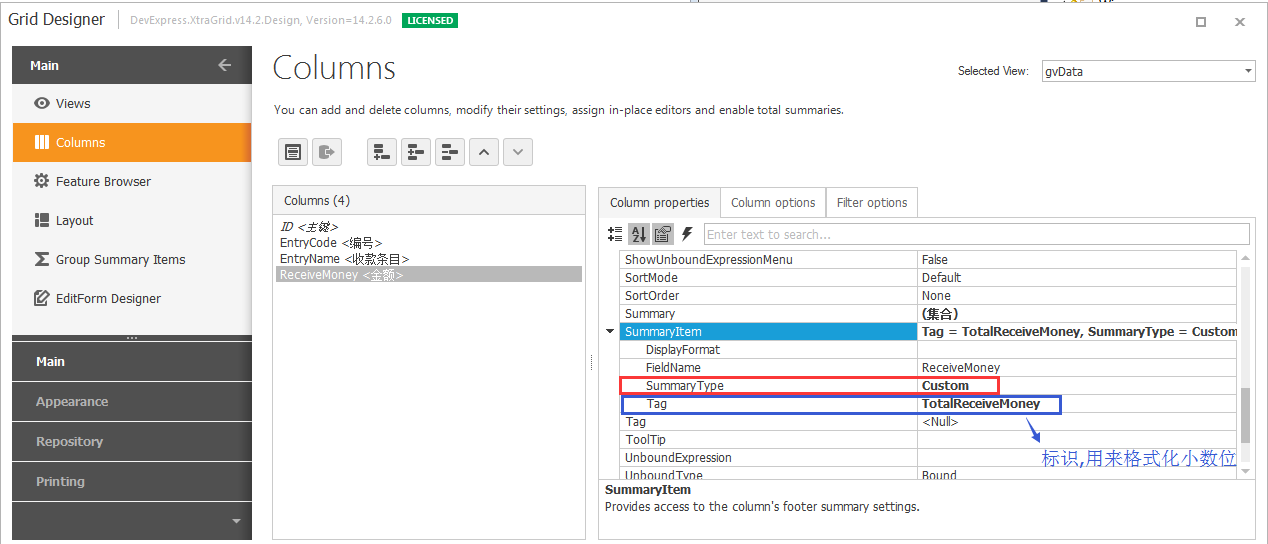This screenshot has width=1268, height=544.
Task: Click the SummaryType value Custom
Action: point(945,385)
